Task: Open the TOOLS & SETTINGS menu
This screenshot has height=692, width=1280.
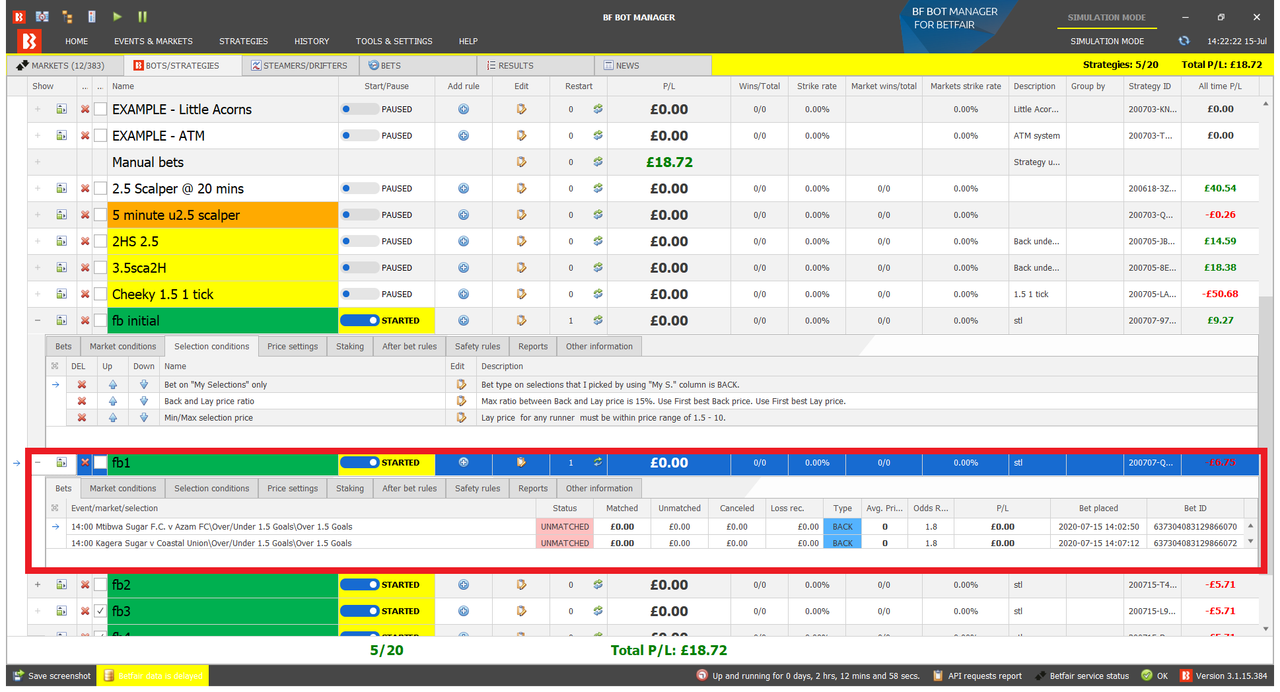Action: [394, 41]
